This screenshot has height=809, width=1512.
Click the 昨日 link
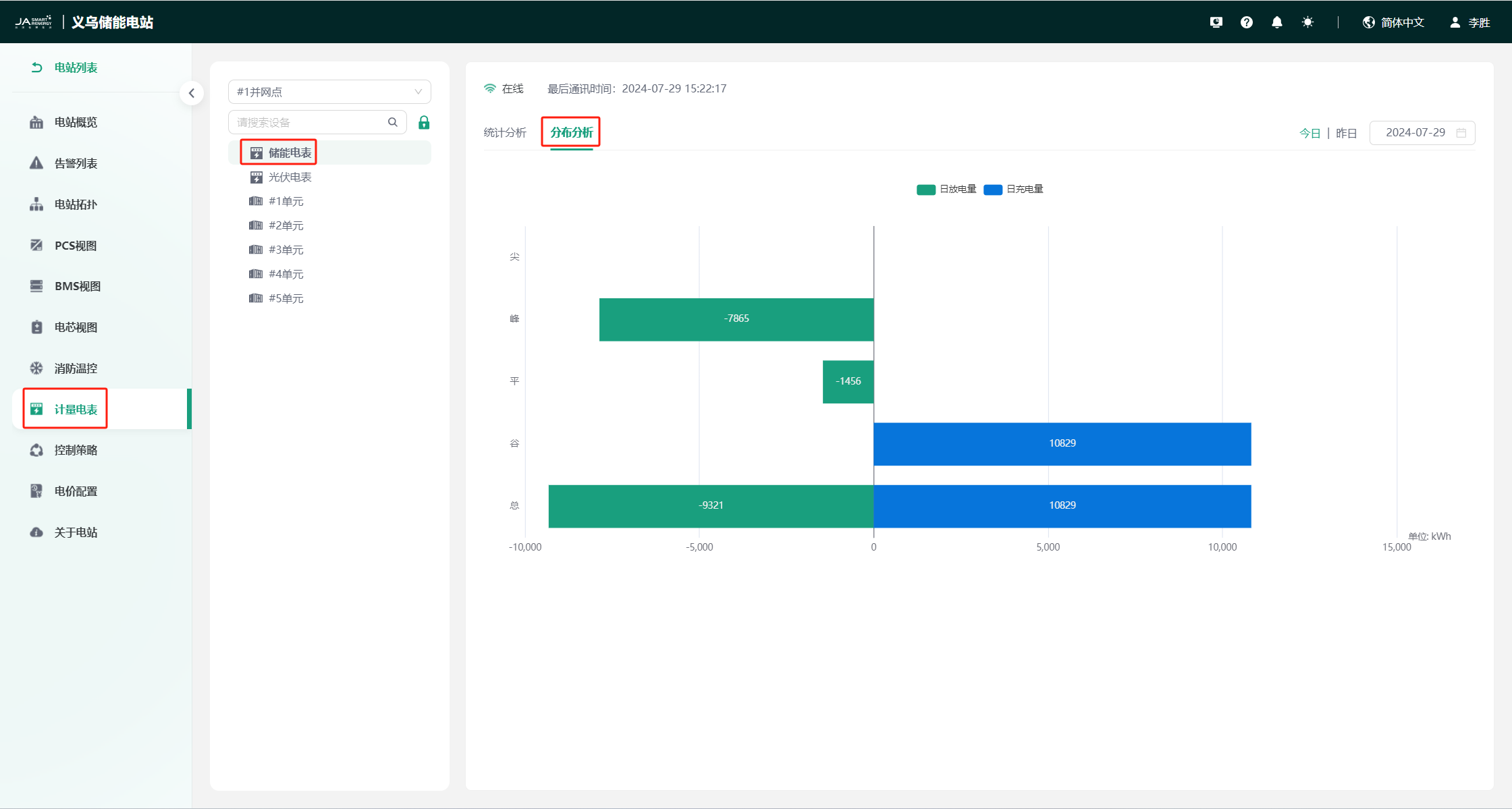[1346, 133]
